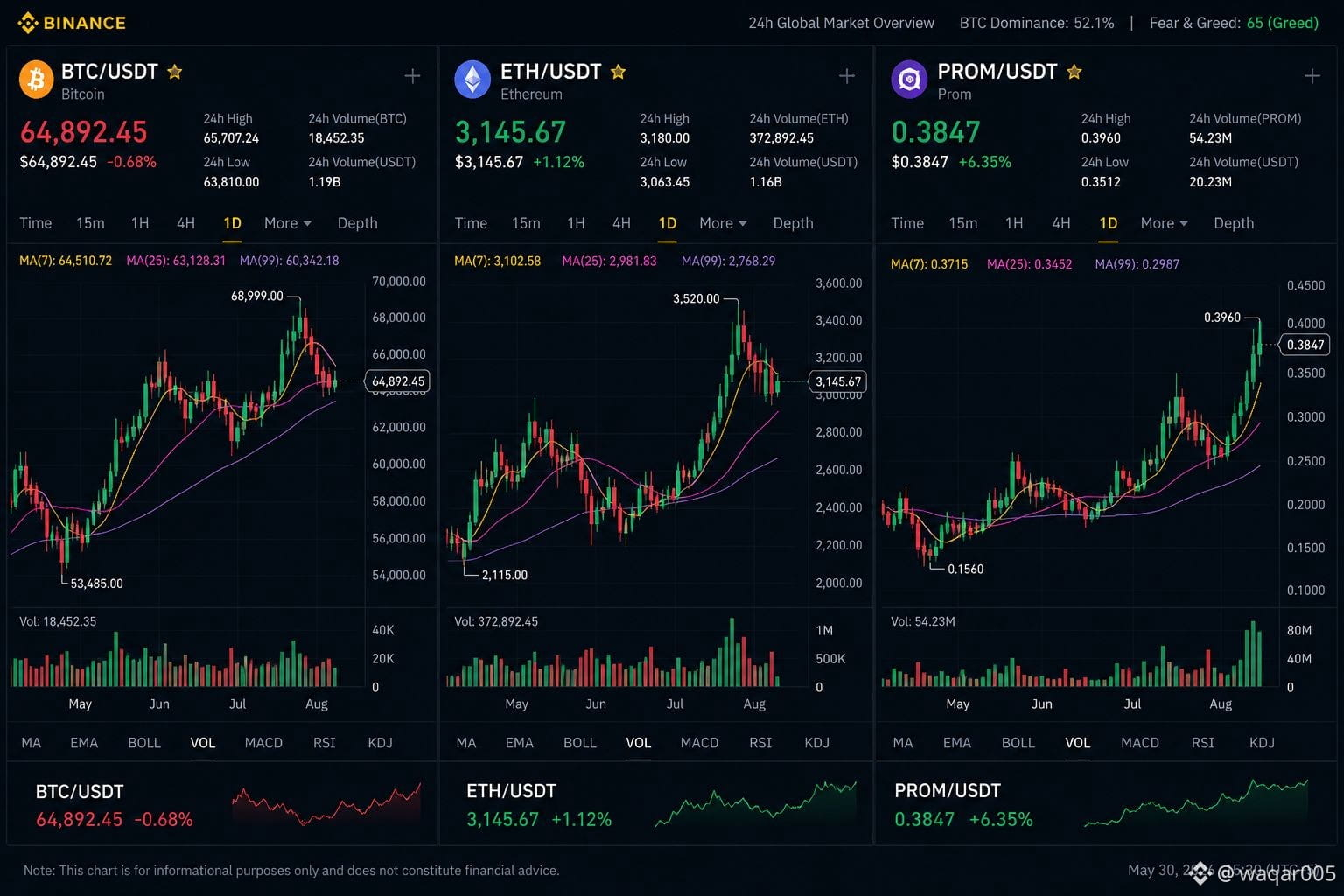Enable the MA indicator under the BTC/USDT chart
This screenshot has height=896, width=1344.
[x=31, y=743]
